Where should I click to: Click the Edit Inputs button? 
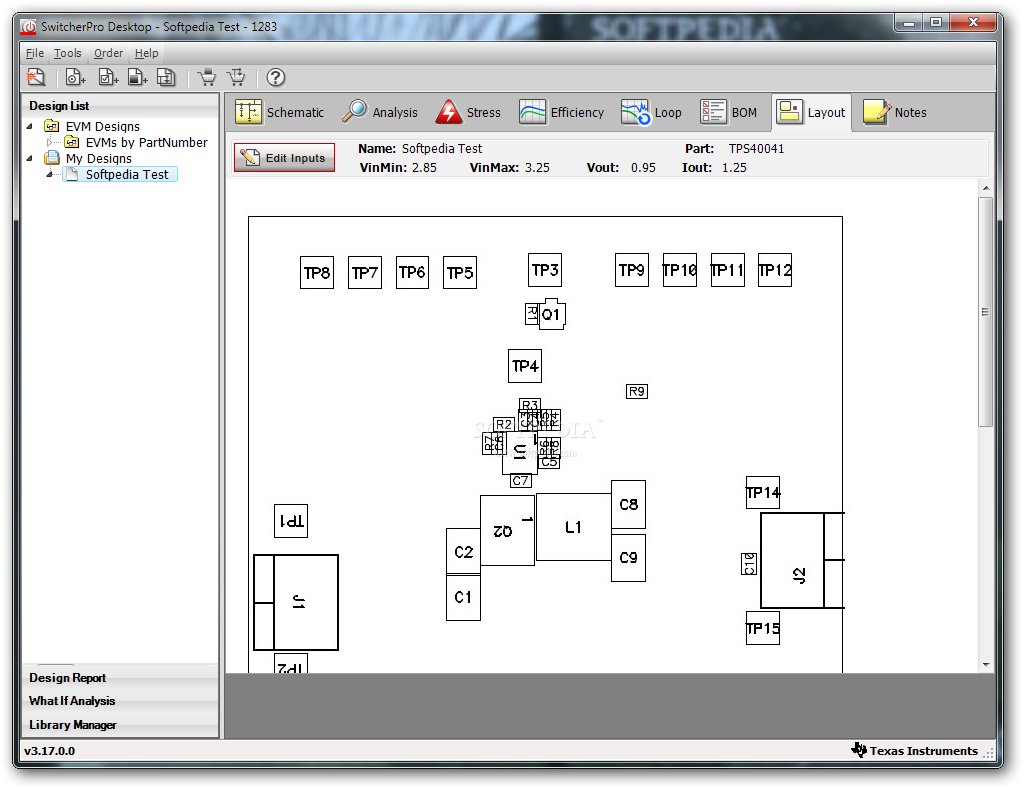[x=284, y=157]
